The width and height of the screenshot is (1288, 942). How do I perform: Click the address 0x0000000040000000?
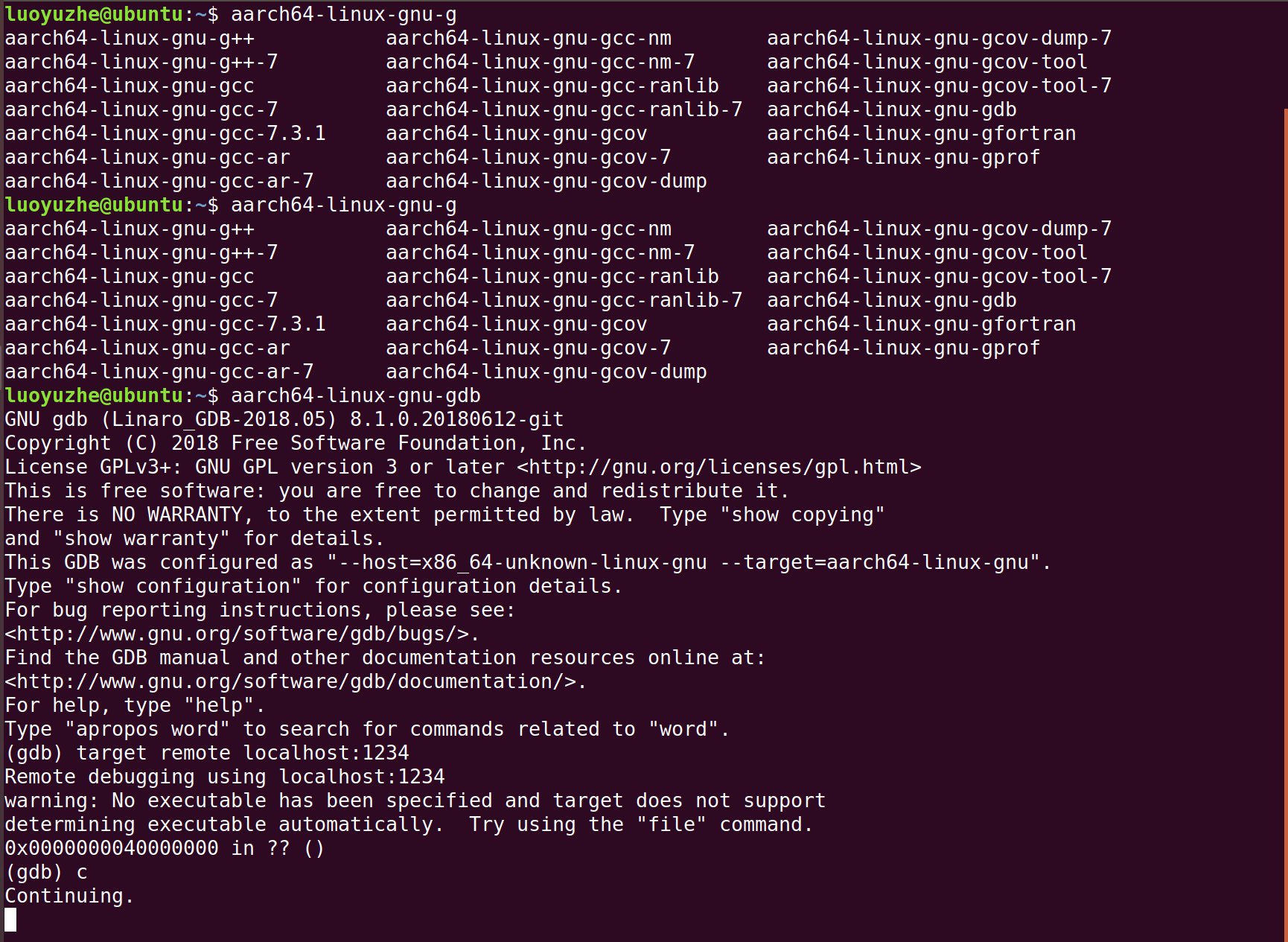[x=112, y=848]
